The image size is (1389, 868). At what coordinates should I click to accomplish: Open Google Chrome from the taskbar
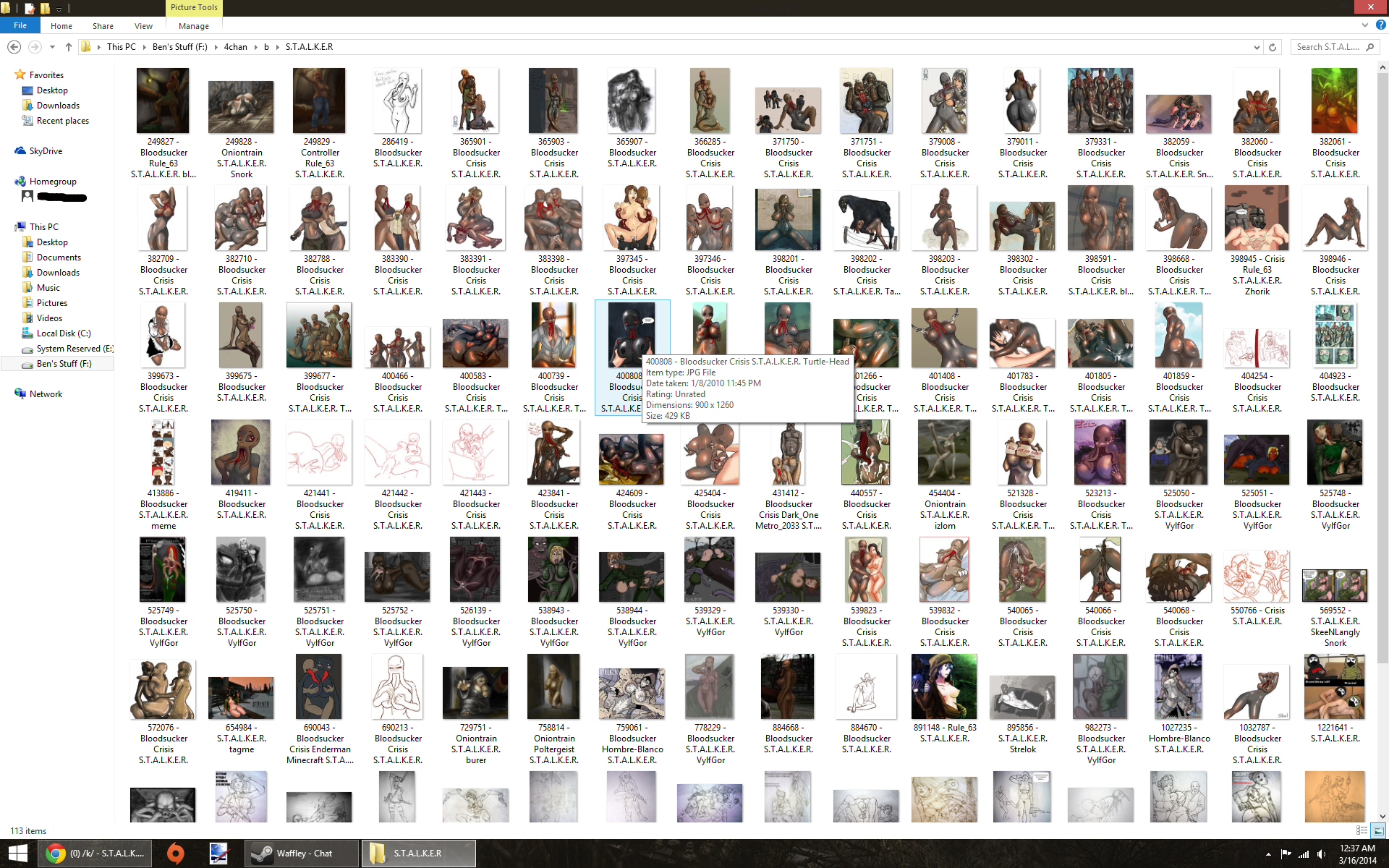coord(56,854)
